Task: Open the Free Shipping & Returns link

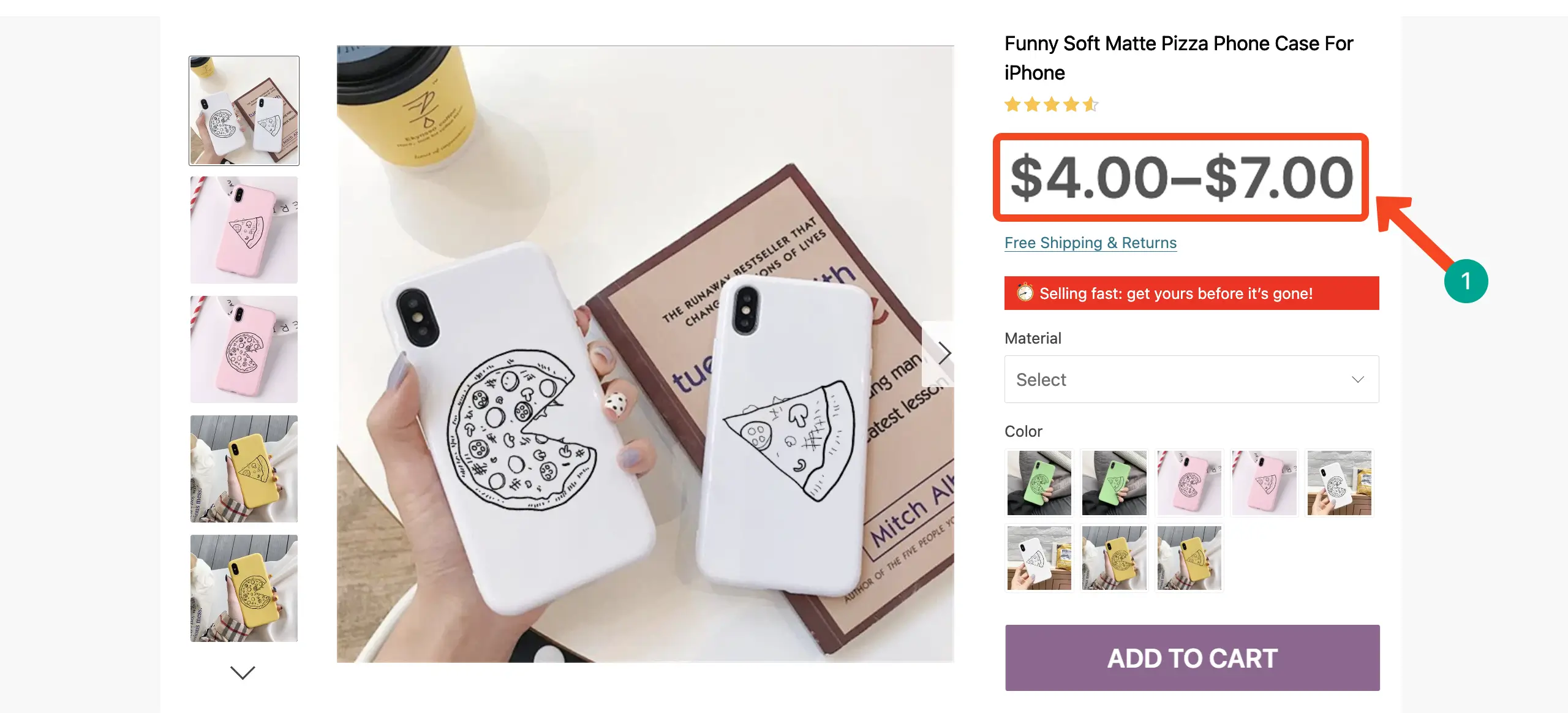Action: point(1090,243)
